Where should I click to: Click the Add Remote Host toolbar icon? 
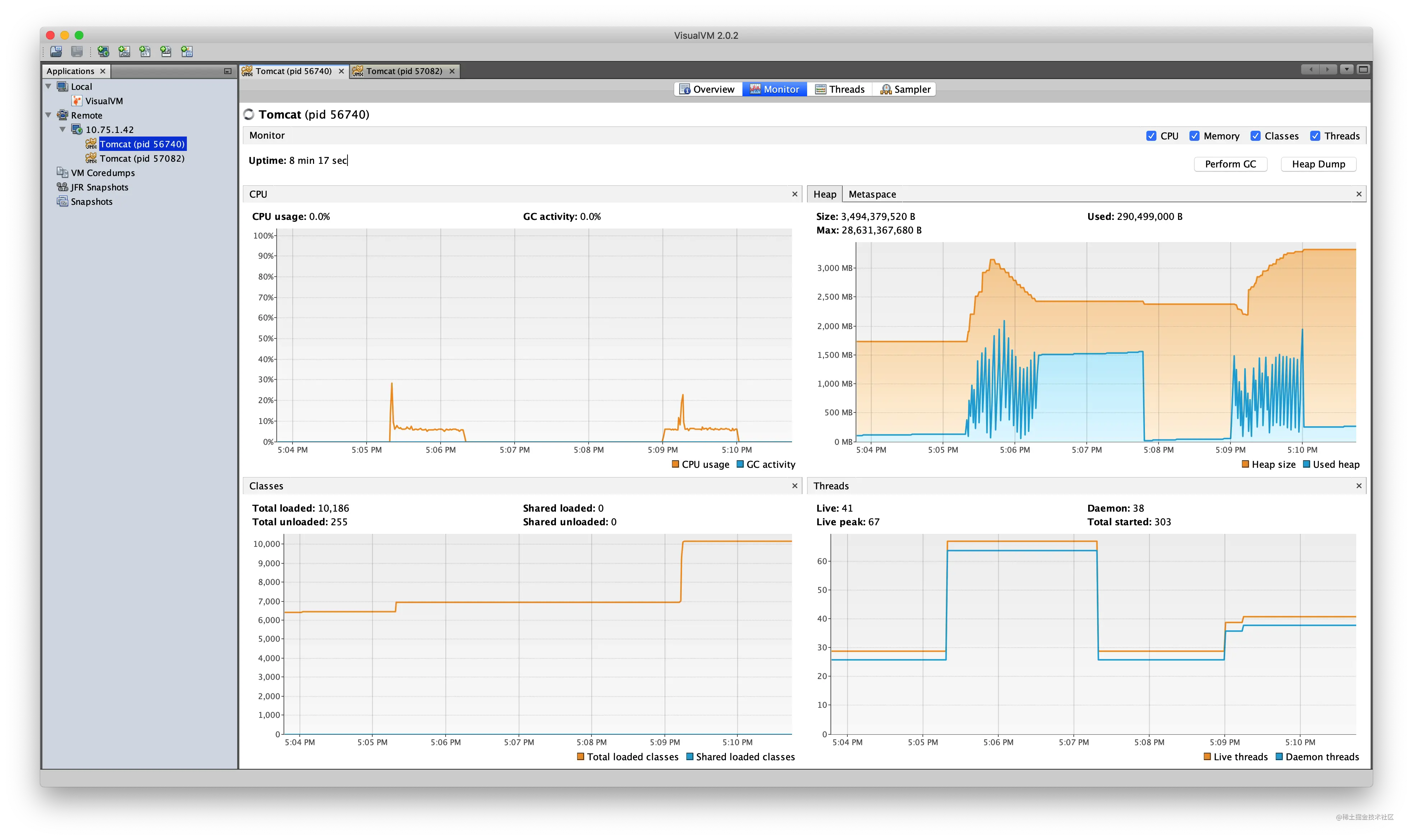pos(103,51)
